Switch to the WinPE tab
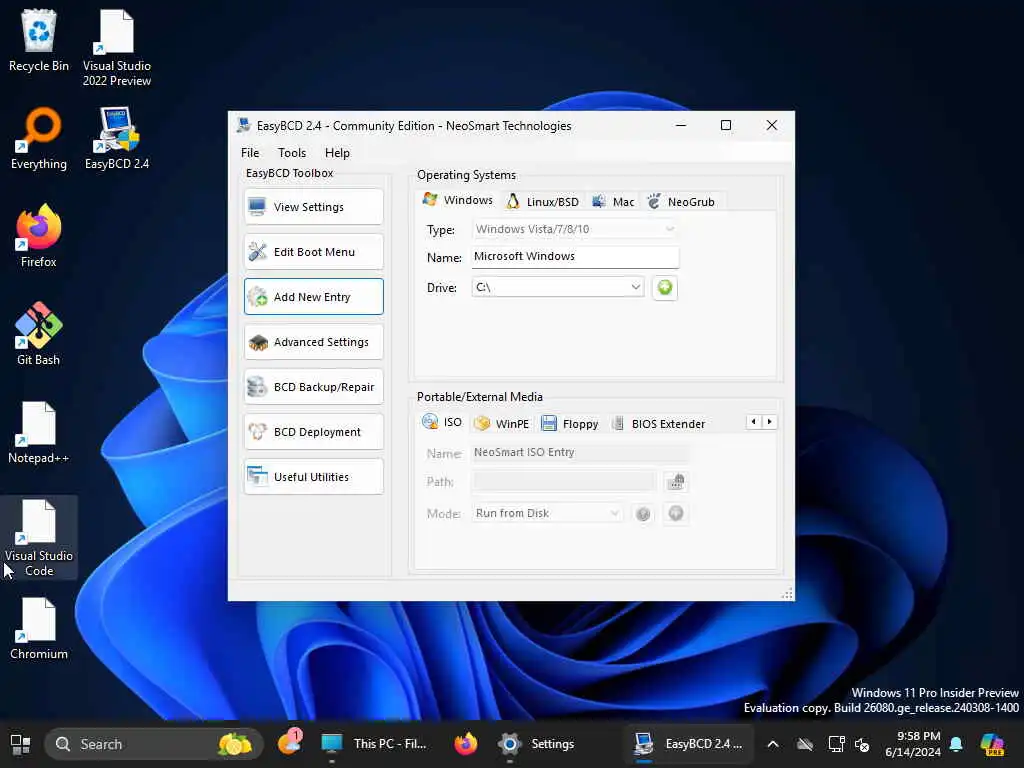Image resolution: width=1024 pixels, height=768 pixels. pyautogui.click(x=501, y=424)
